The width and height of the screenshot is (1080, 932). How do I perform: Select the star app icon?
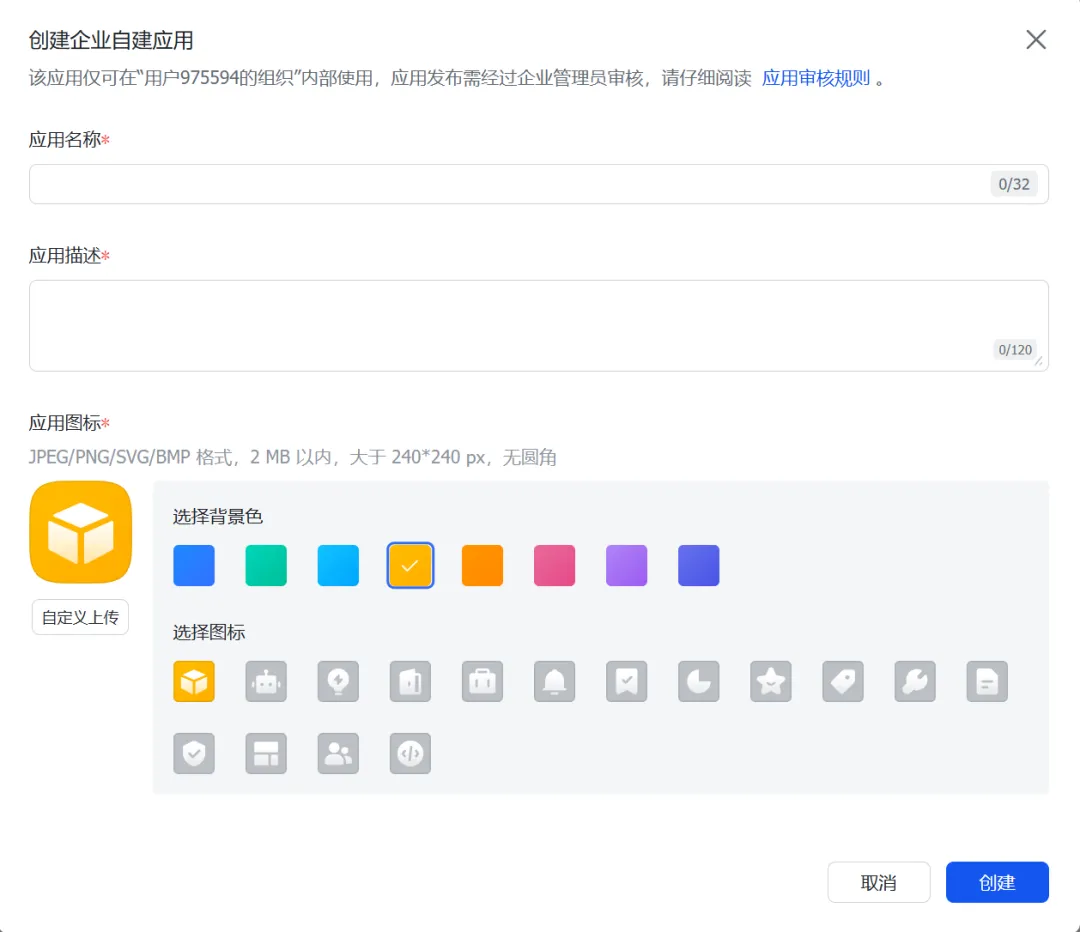coord(770,682)
